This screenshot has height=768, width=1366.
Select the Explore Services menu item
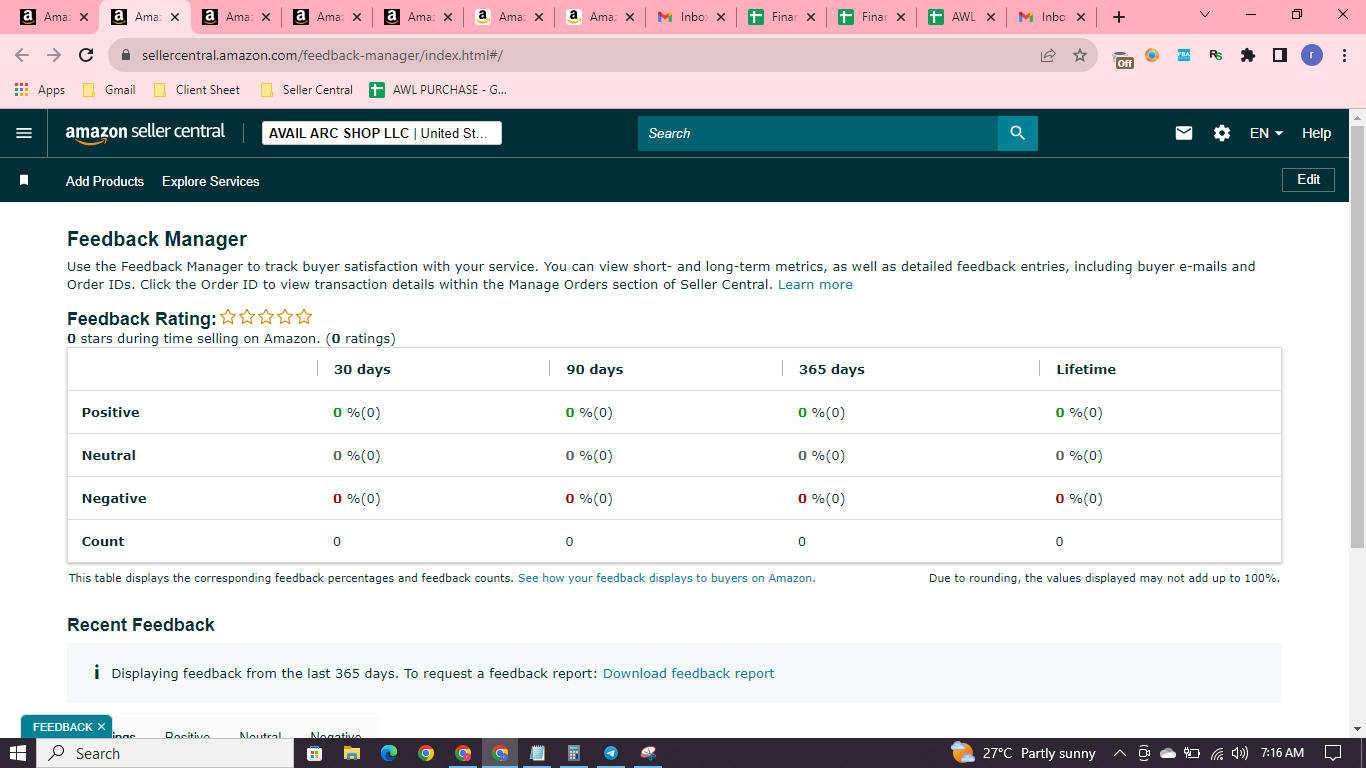click(x=211, y=181)
